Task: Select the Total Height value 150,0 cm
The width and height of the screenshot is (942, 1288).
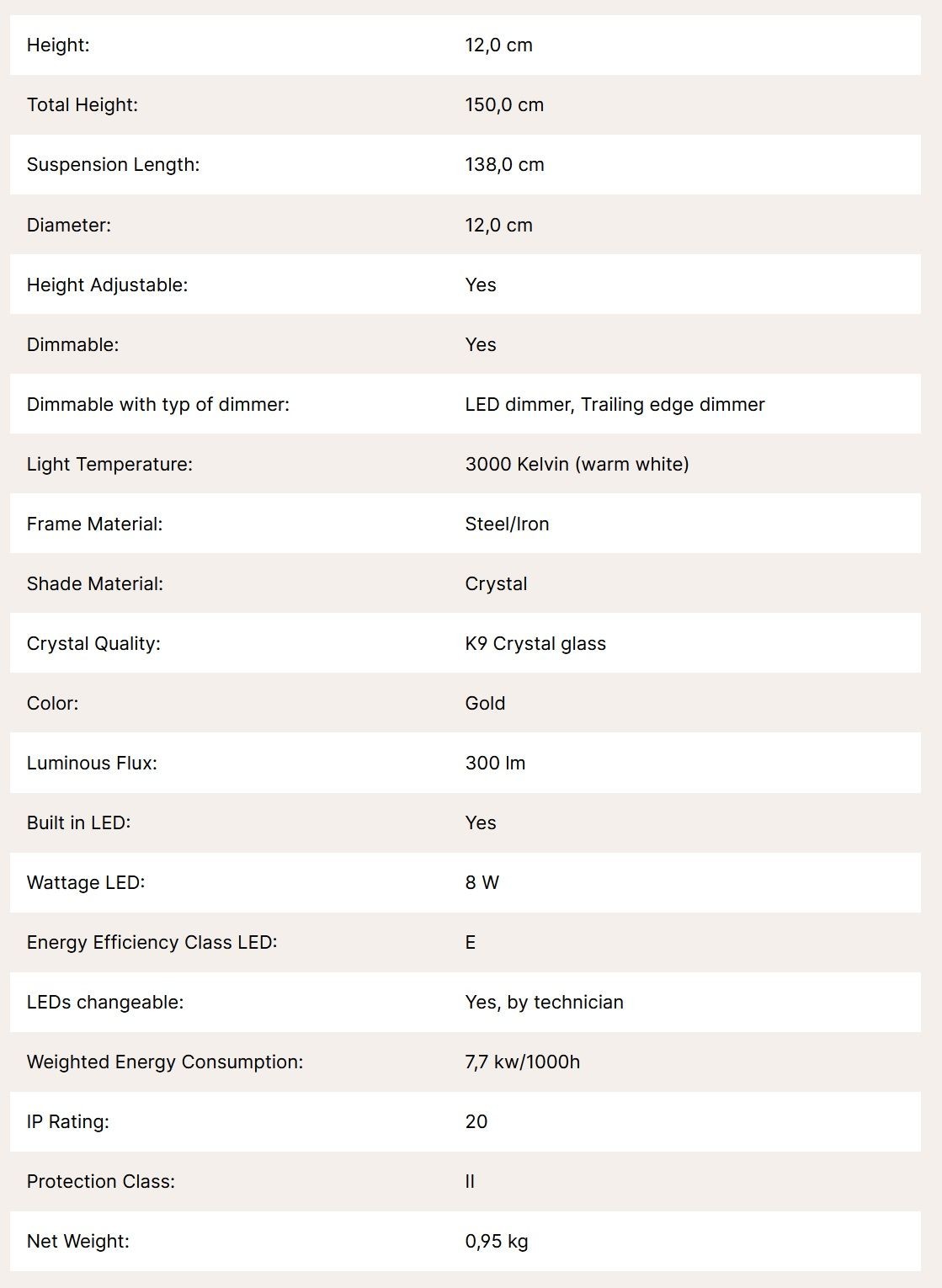Action: click(504, 105)
